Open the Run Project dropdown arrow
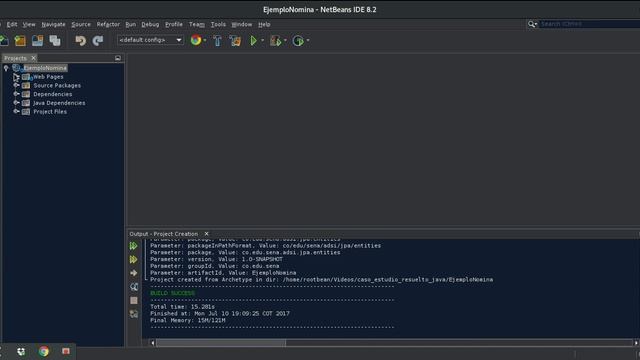Image resolution: width=640 pixels, height=360 pixels. (262, 40)
